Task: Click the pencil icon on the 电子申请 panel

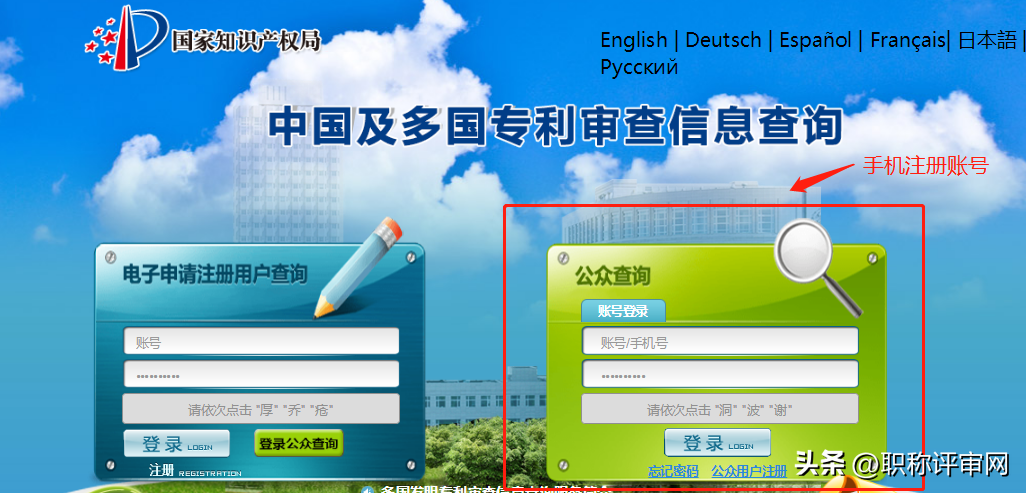Action: (x=360, y=264)
